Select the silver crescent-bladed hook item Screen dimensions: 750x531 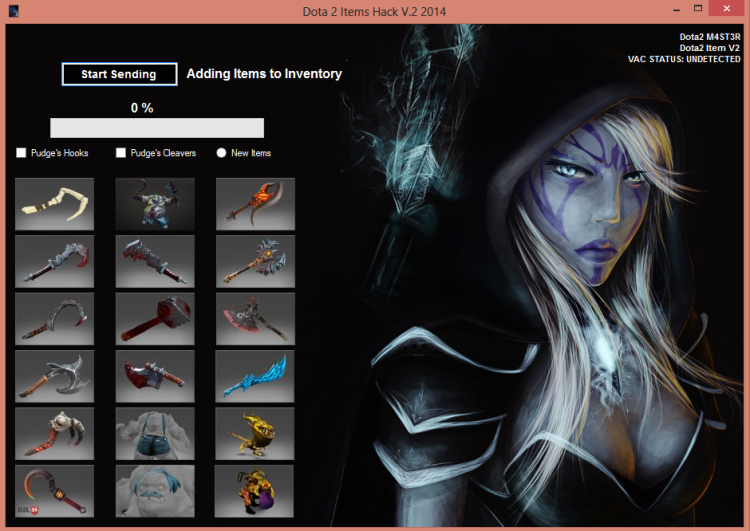coord(55,376)
